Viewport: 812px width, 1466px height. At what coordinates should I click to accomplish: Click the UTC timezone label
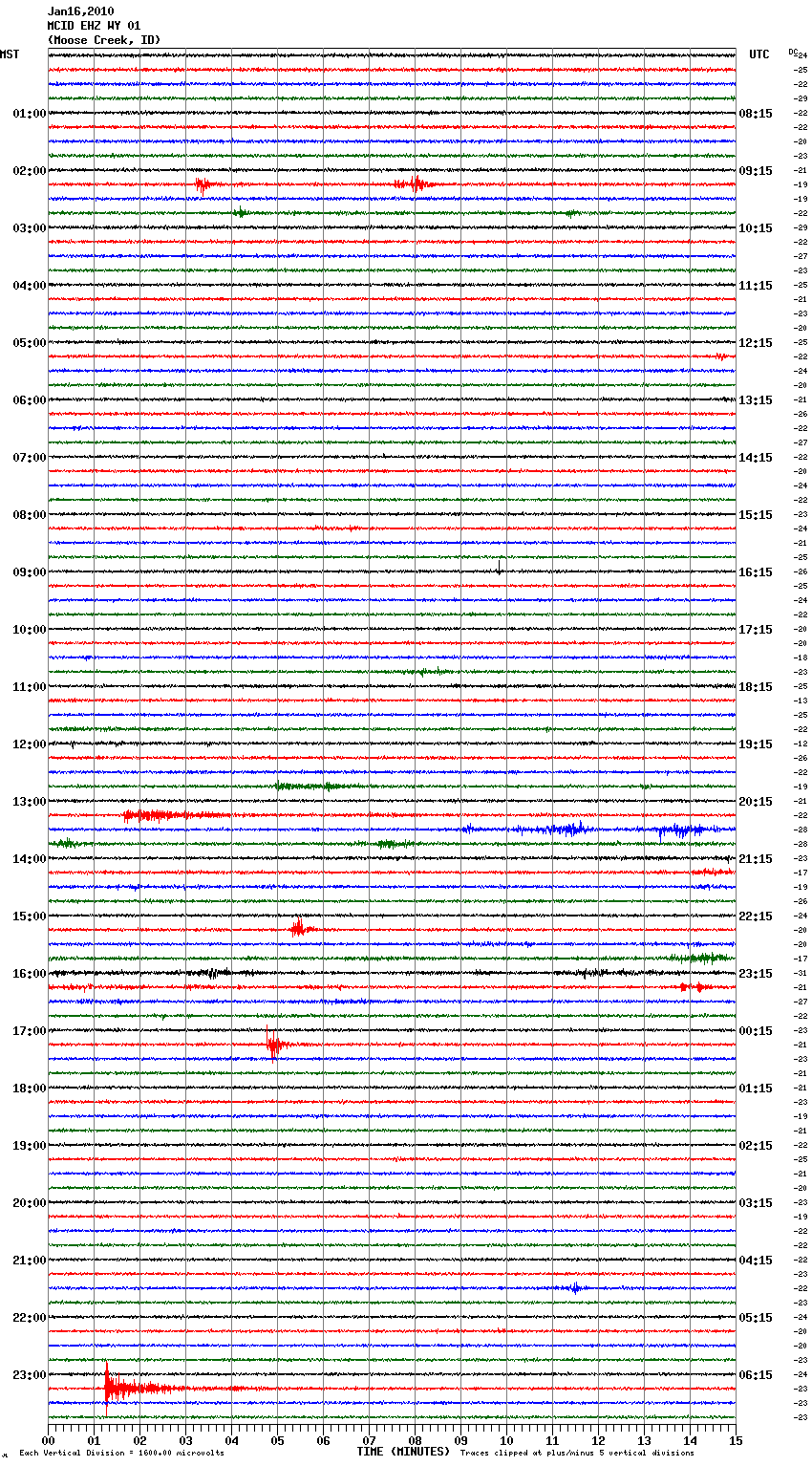759,54
